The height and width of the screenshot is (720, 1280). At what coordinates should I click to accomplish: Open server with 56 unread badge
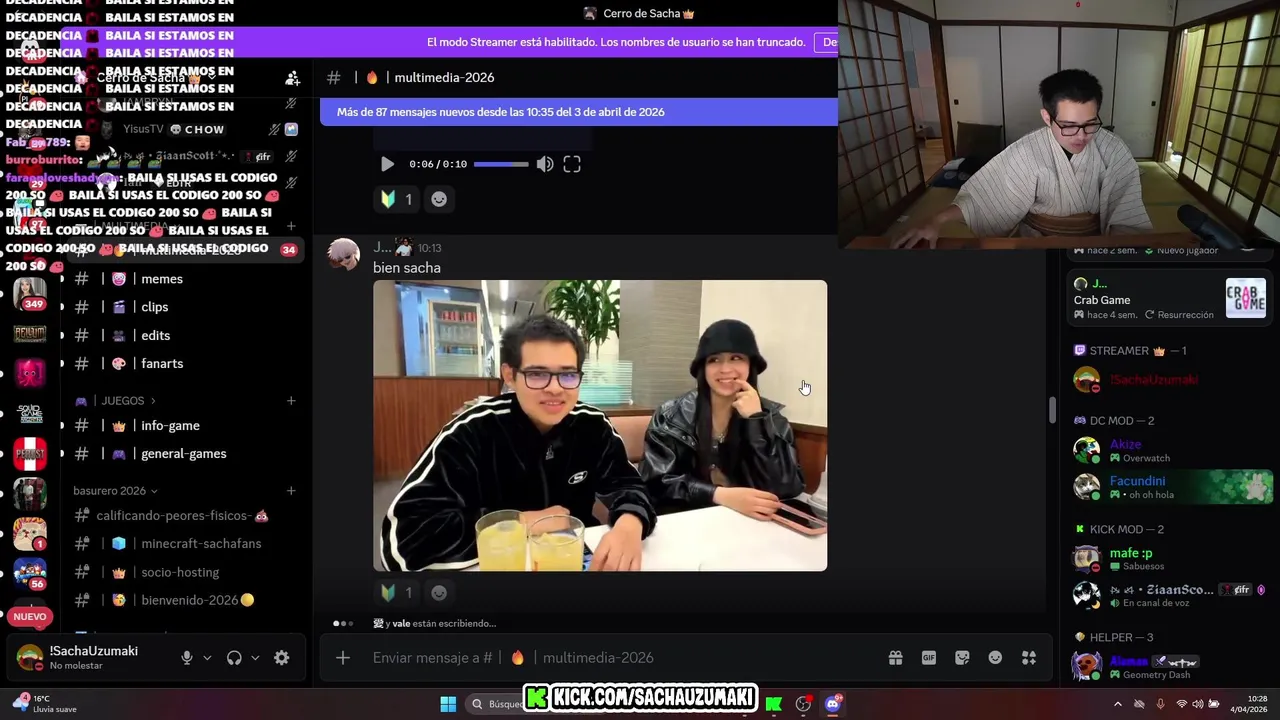(x=29, y=572)
